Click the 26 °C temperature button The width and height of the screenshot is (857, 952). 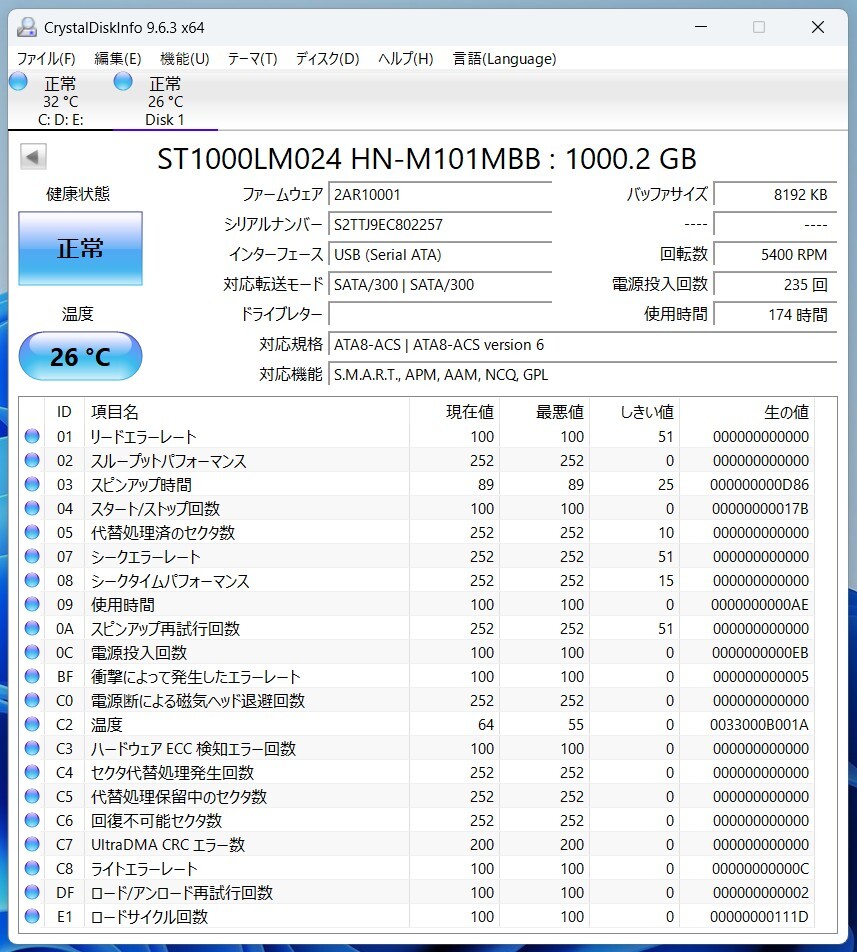click(x=81, y=356)
